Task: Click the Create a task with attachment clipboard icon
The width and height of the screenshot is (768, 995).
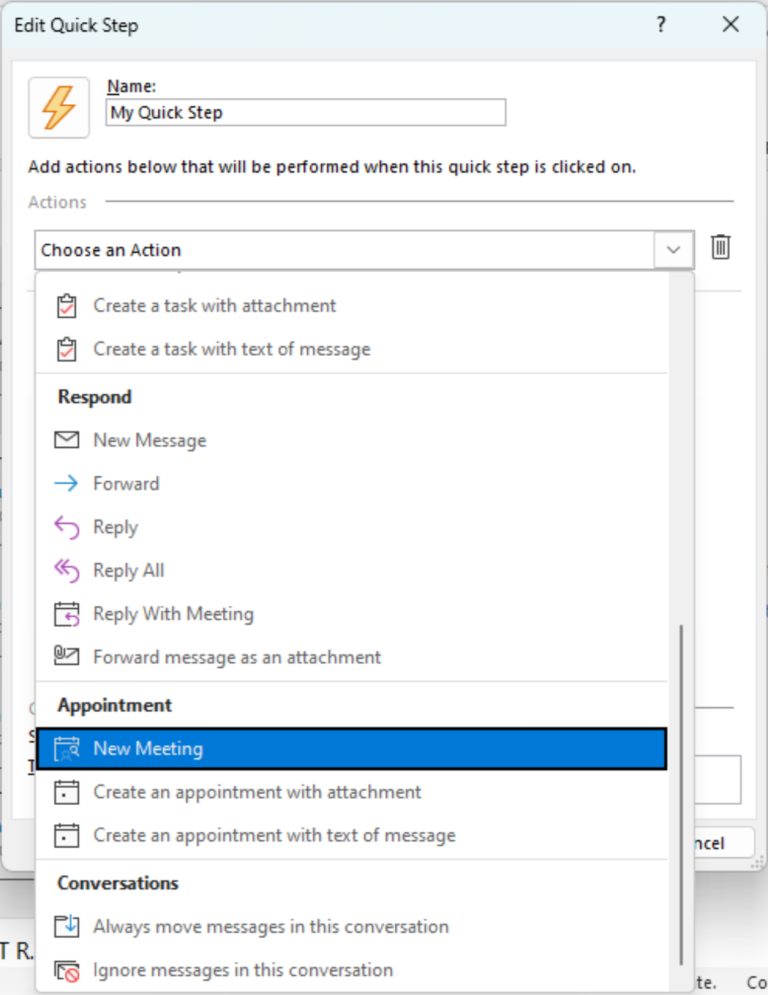Action: point(66,305)
